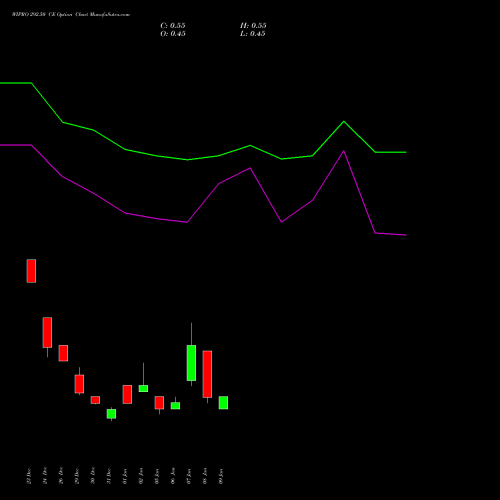Click the 06 Jan date axis label

pyautogui.click(x=173, y=476)
